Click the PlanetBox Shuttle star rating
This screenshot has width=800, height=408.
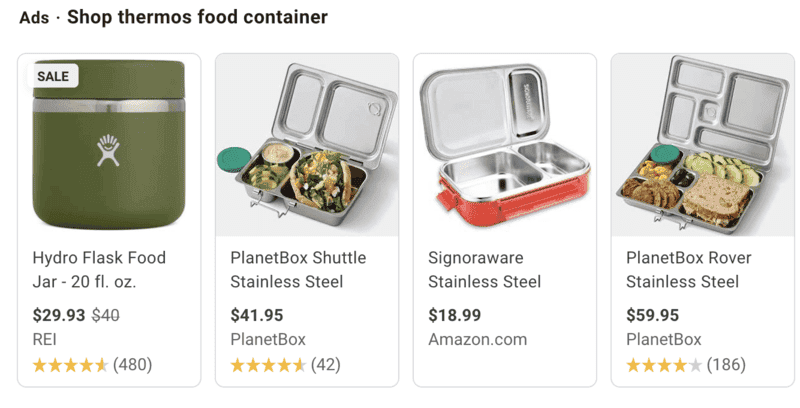(268, 365)
